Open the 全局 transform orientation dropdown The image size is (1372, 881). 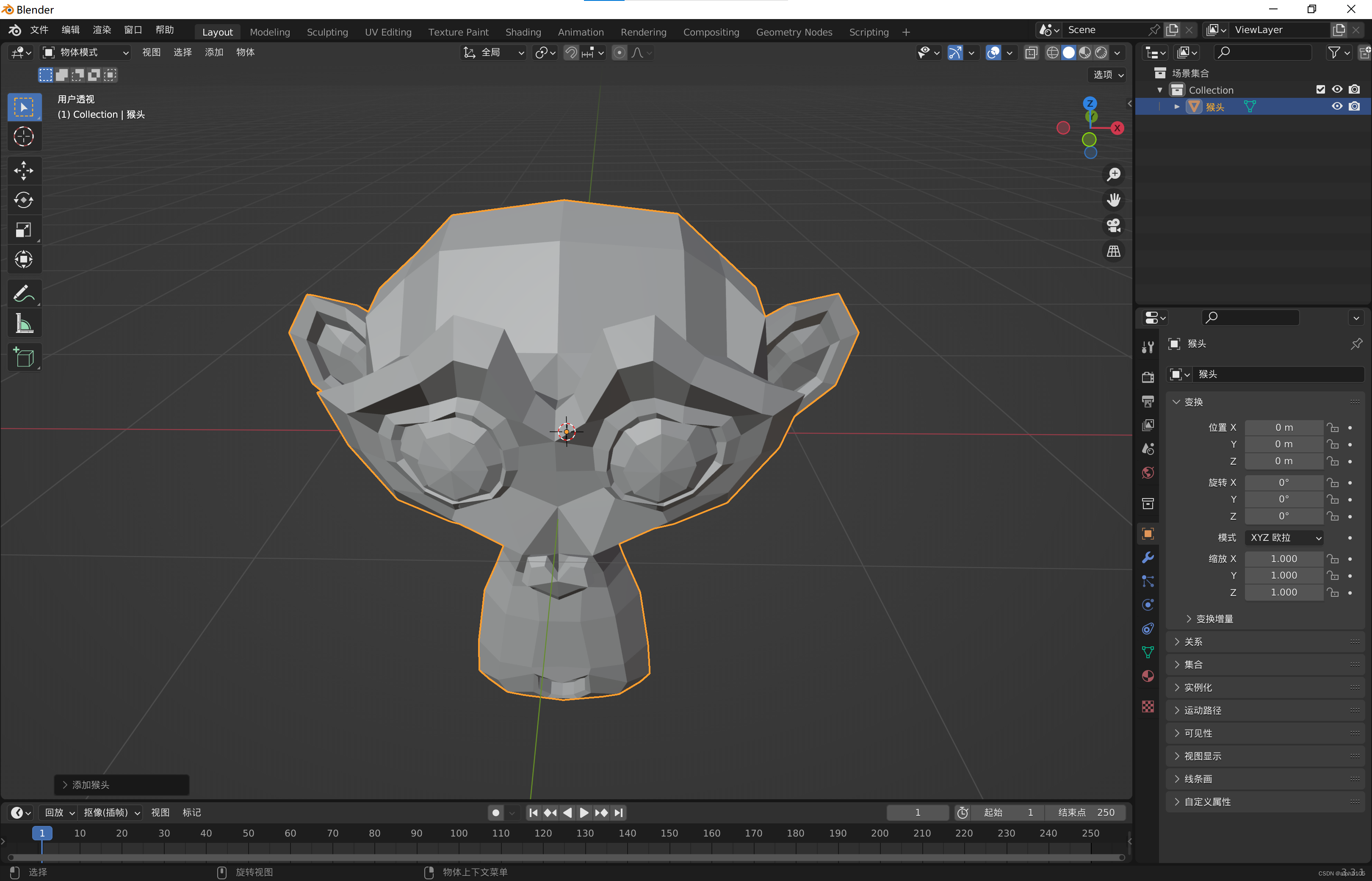[494, 53]
